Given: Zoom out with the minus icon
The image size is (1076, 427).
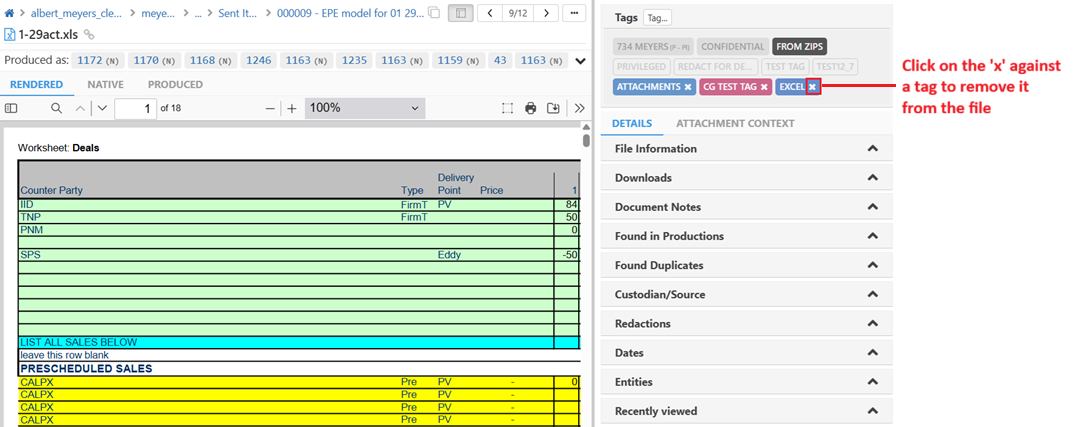Looking at the screenshot, I should click(x=270, y=108).
